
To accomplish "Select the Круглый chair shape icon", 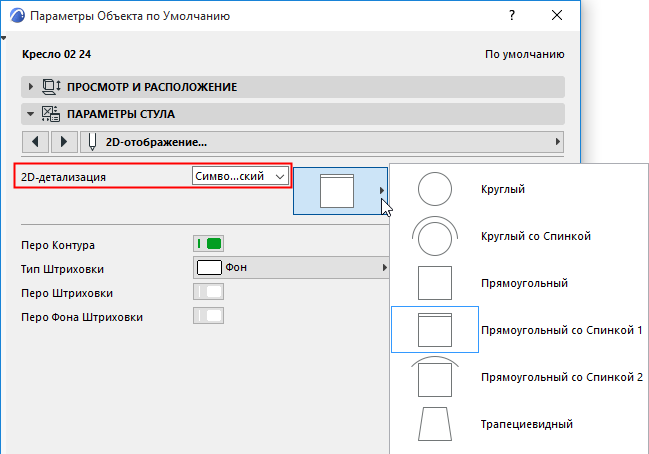I will pyautogui.click(x=435, y=189).
